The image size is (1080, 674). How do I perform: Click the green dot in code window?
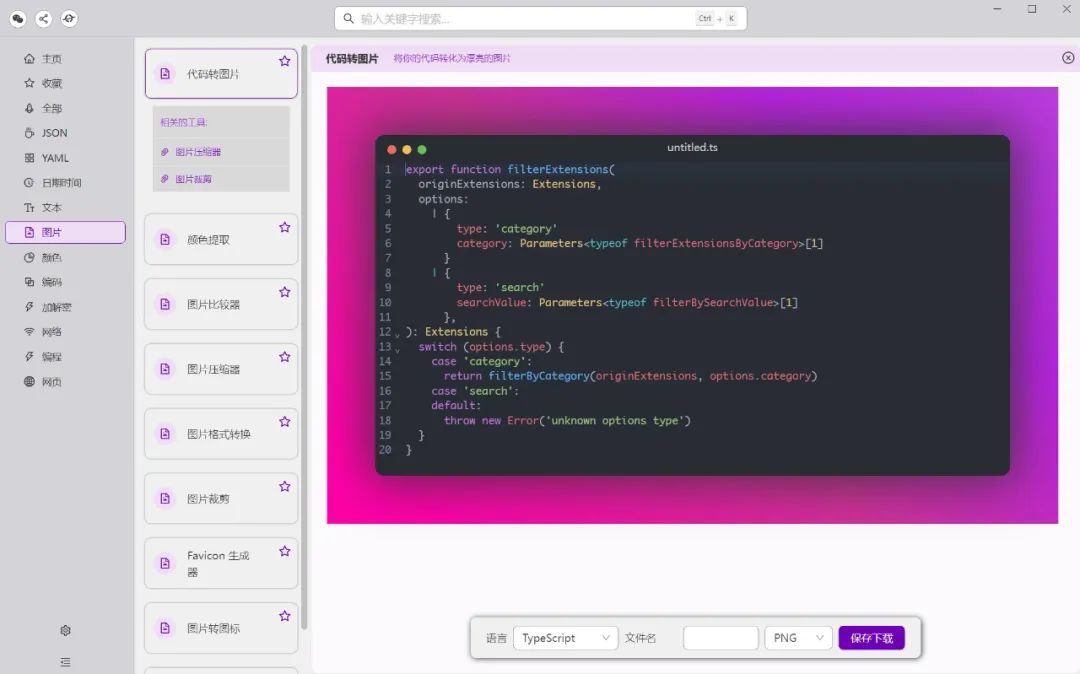[x=422, y=149]
